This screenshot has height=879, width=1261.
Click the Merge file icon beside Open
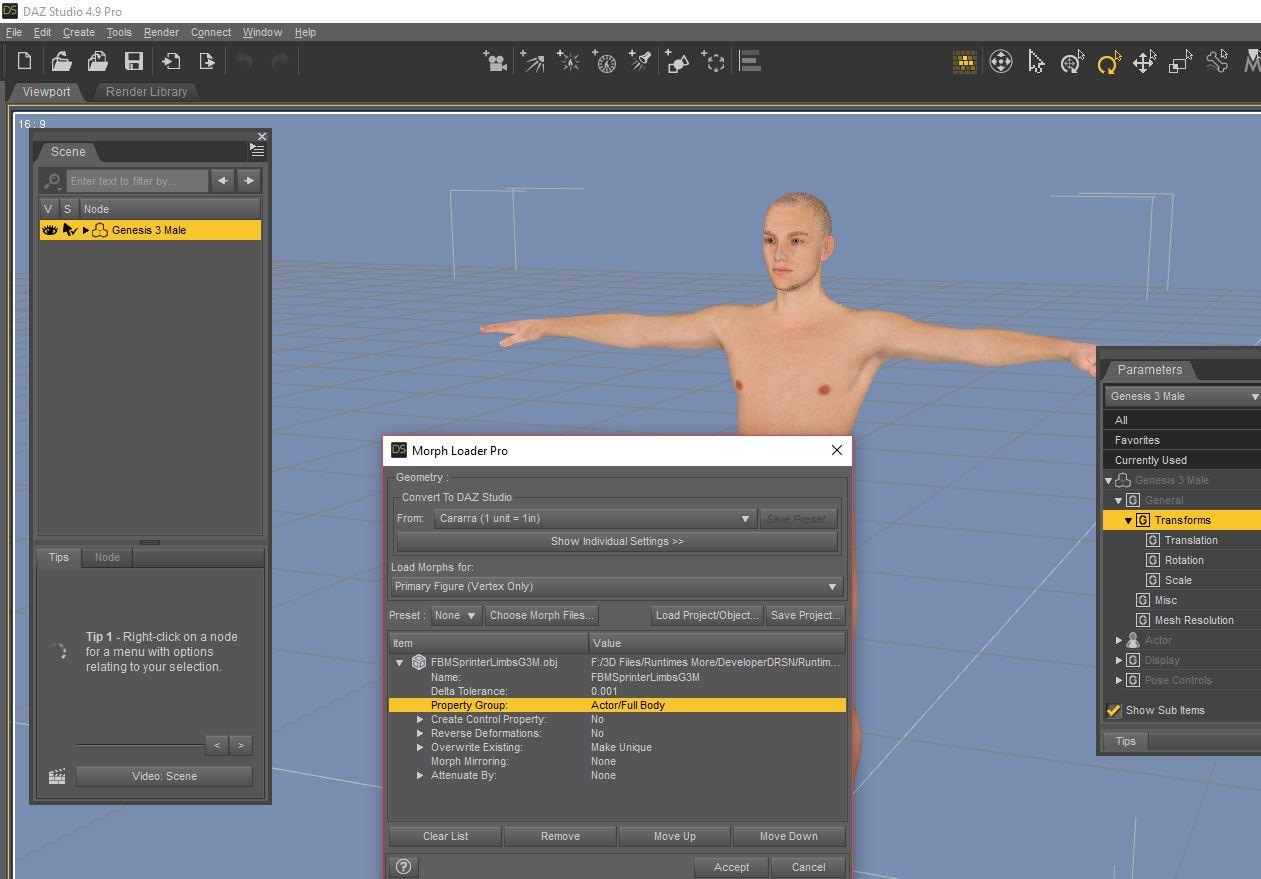97,61
